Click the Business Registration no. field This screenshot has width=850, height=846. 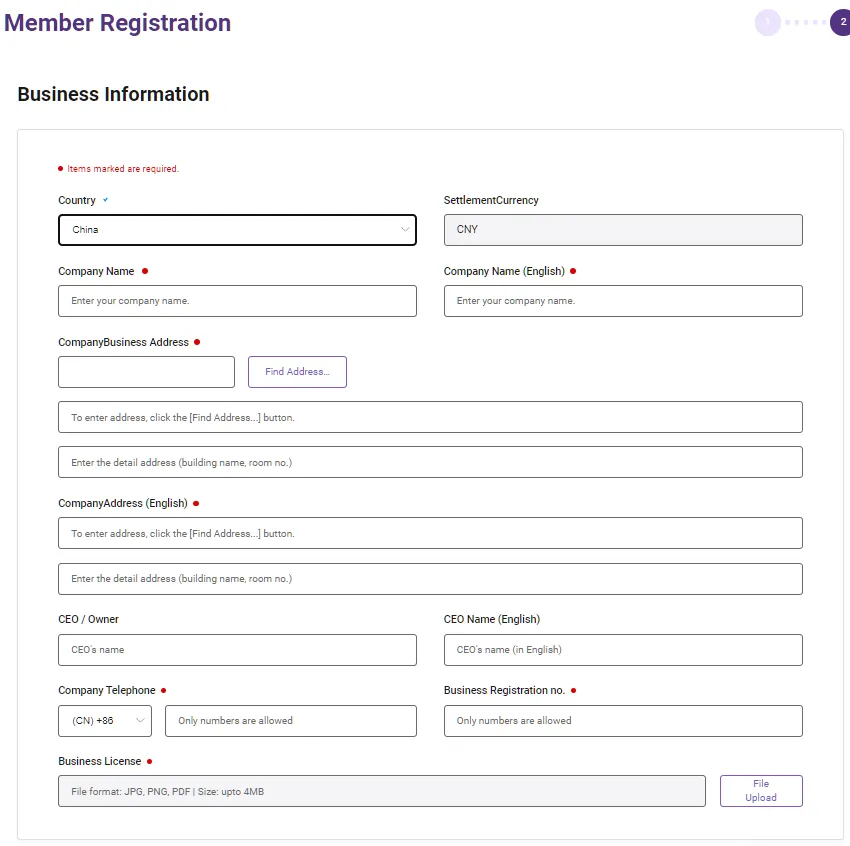[622, 721]
